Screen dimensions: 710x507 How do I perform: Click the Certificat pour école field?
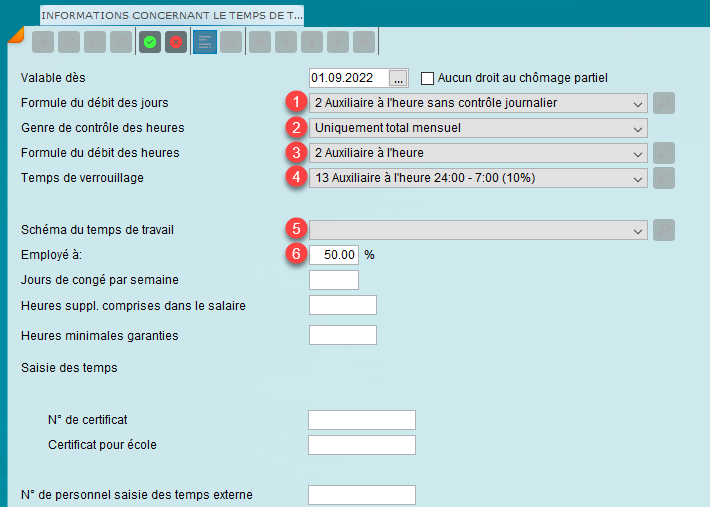coord(362,445)
